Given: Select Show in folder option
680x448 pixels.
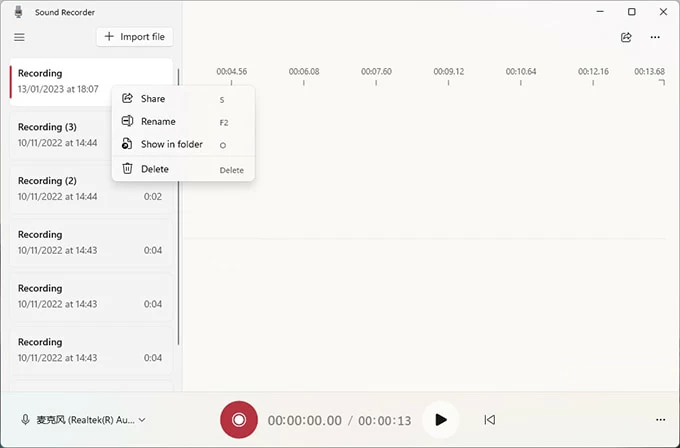Looking at the screenshot, I should click(x=171, y=144).
